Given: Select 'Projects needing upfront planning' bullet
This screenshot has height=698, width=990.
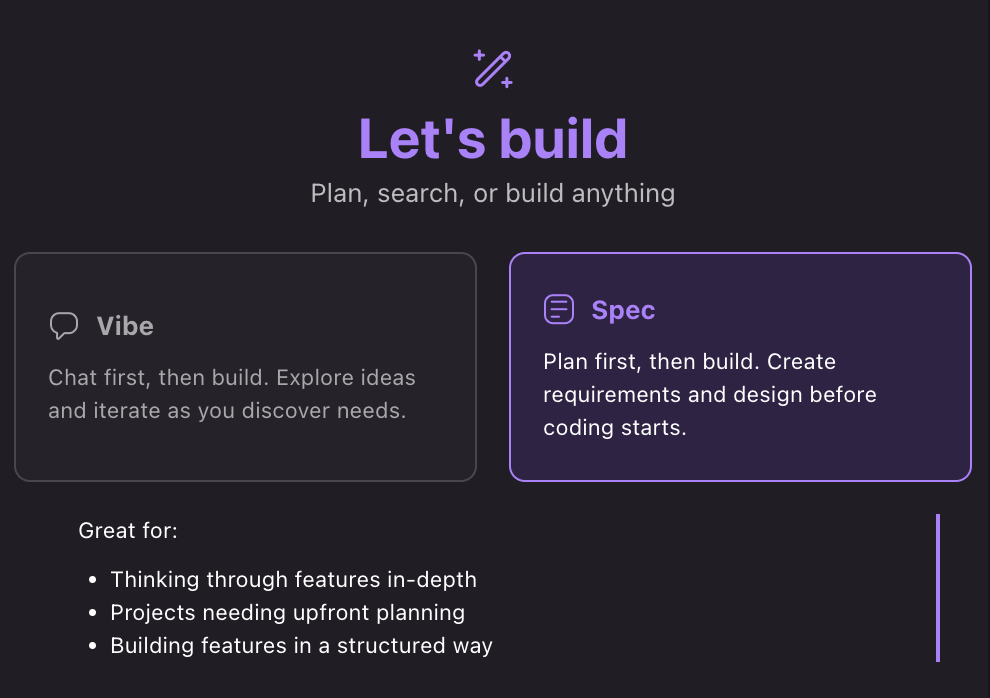Looking at the screenshot, I should (287, 612).
